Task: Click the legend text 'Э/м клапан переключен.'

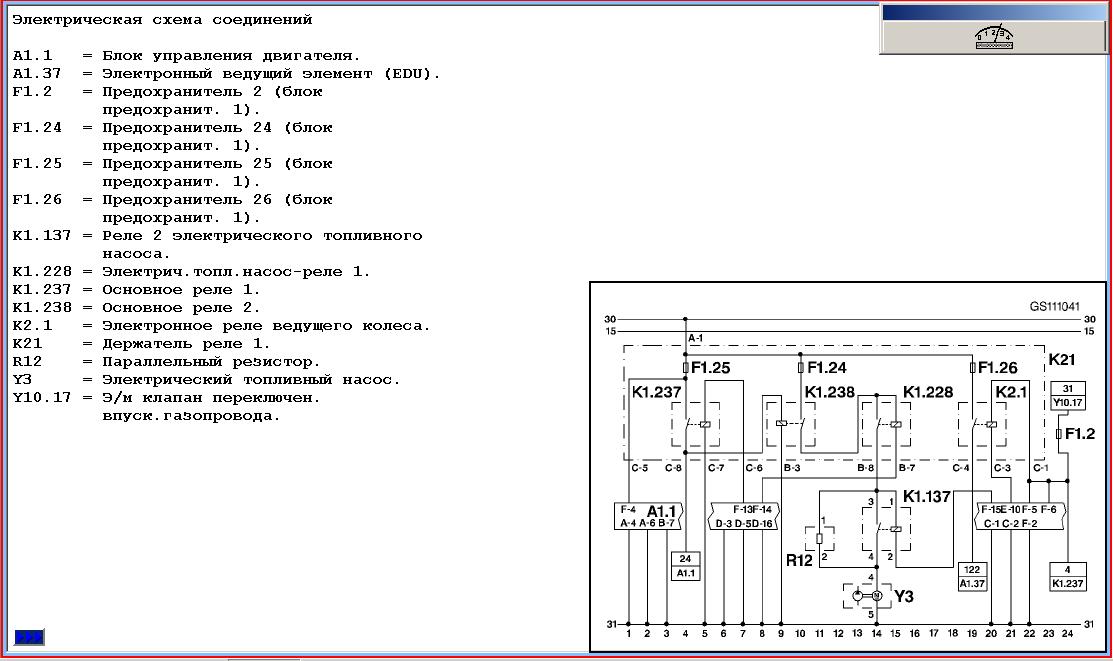Action: (212, 398)
